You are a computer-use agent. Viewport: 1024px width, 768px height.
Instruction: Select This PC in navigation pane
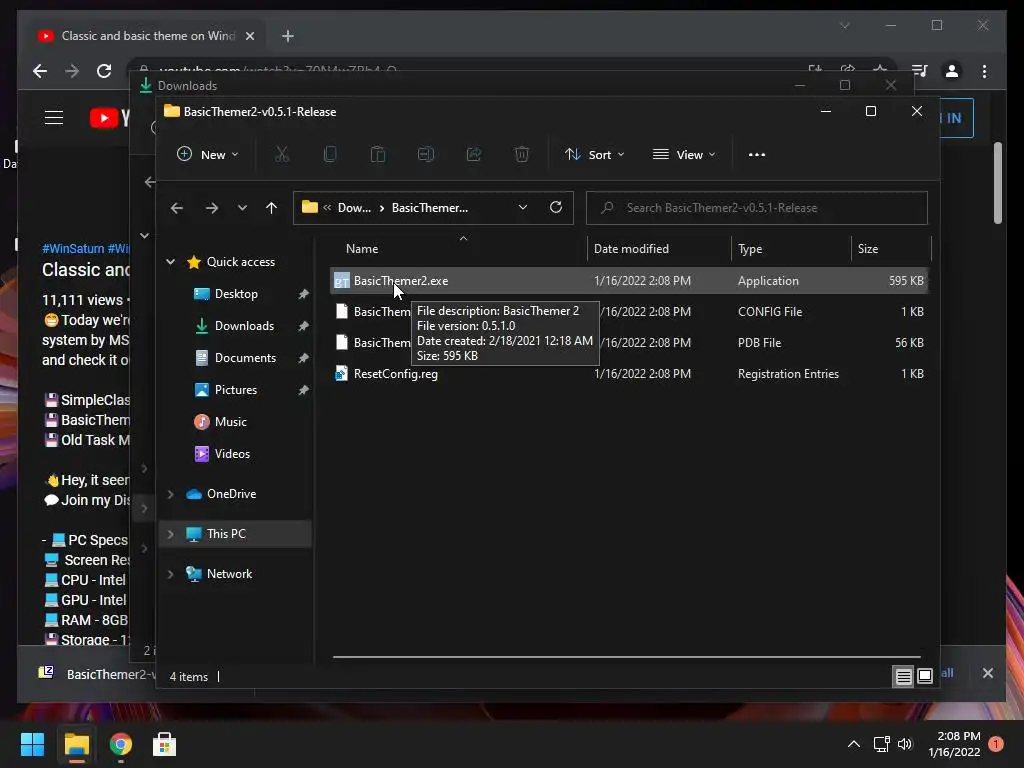(235, 534)
